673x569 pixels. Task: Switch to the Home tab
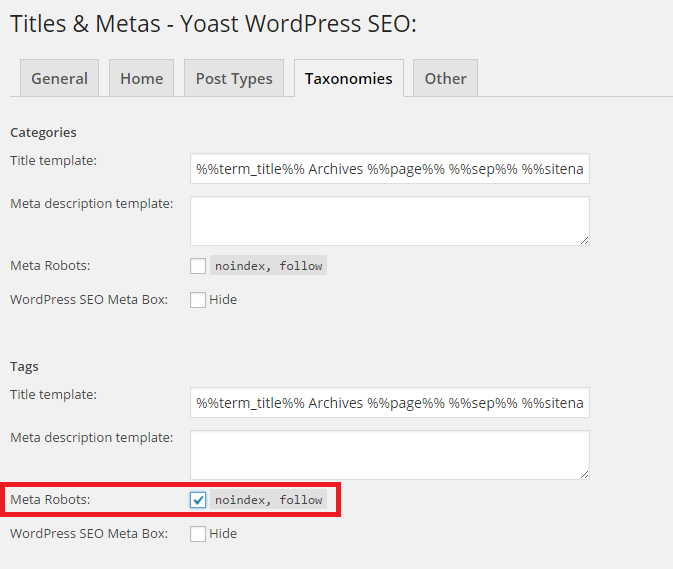pyautogui.click(x=142, y=78)
